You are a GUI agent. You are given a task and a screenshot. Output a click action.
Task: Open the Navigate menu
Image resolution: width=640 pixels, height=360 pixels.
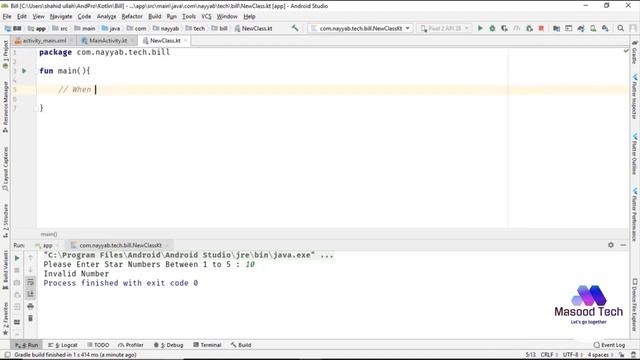coord(61,16)
